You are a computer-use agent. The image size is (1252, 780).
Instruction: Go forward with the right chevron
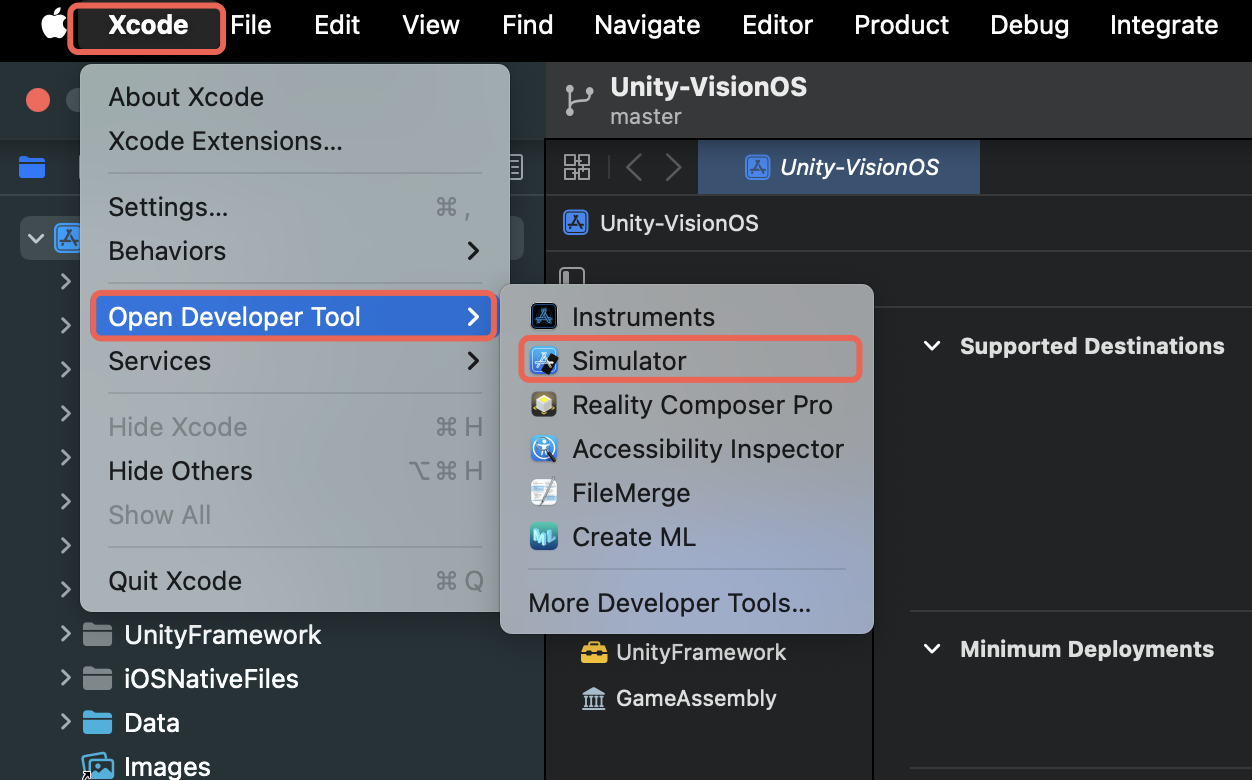pos(673,167)
